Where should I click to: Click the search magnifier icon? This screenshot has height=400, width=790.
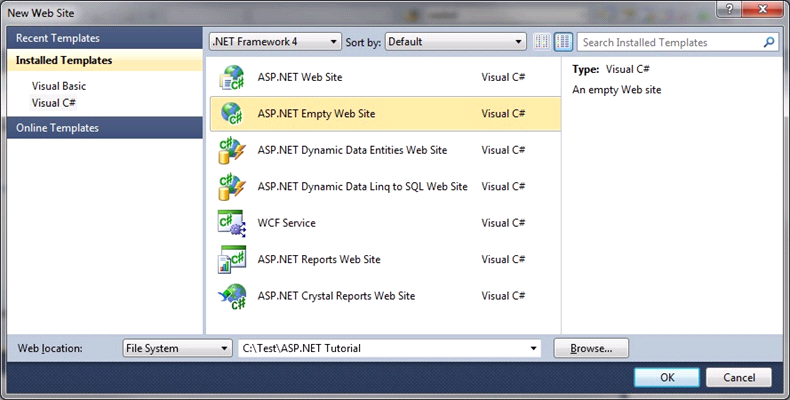point(768,42)
